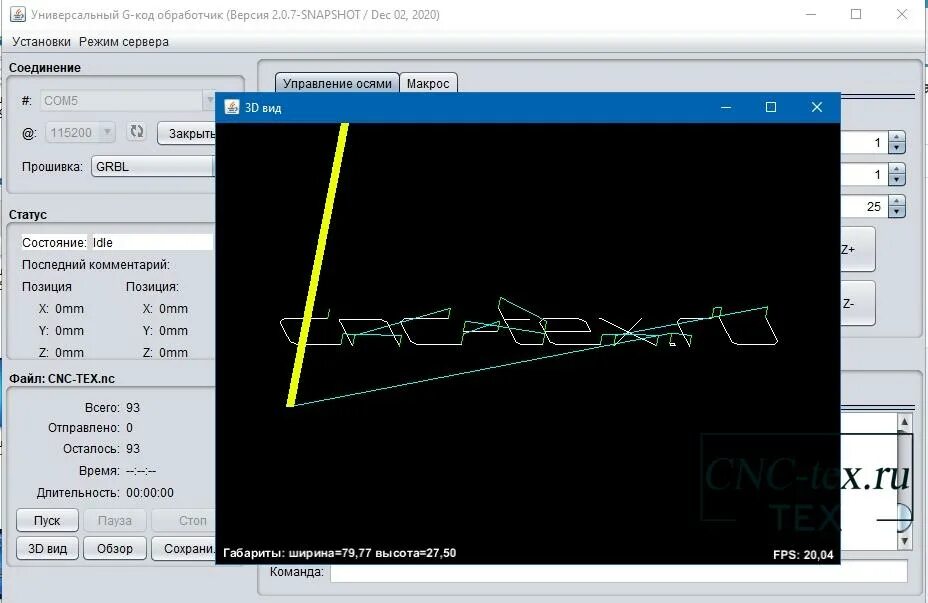This screenshot has height=603, width=928.
Task: Maximize the 3D вид window
Action: click(771, 107)
